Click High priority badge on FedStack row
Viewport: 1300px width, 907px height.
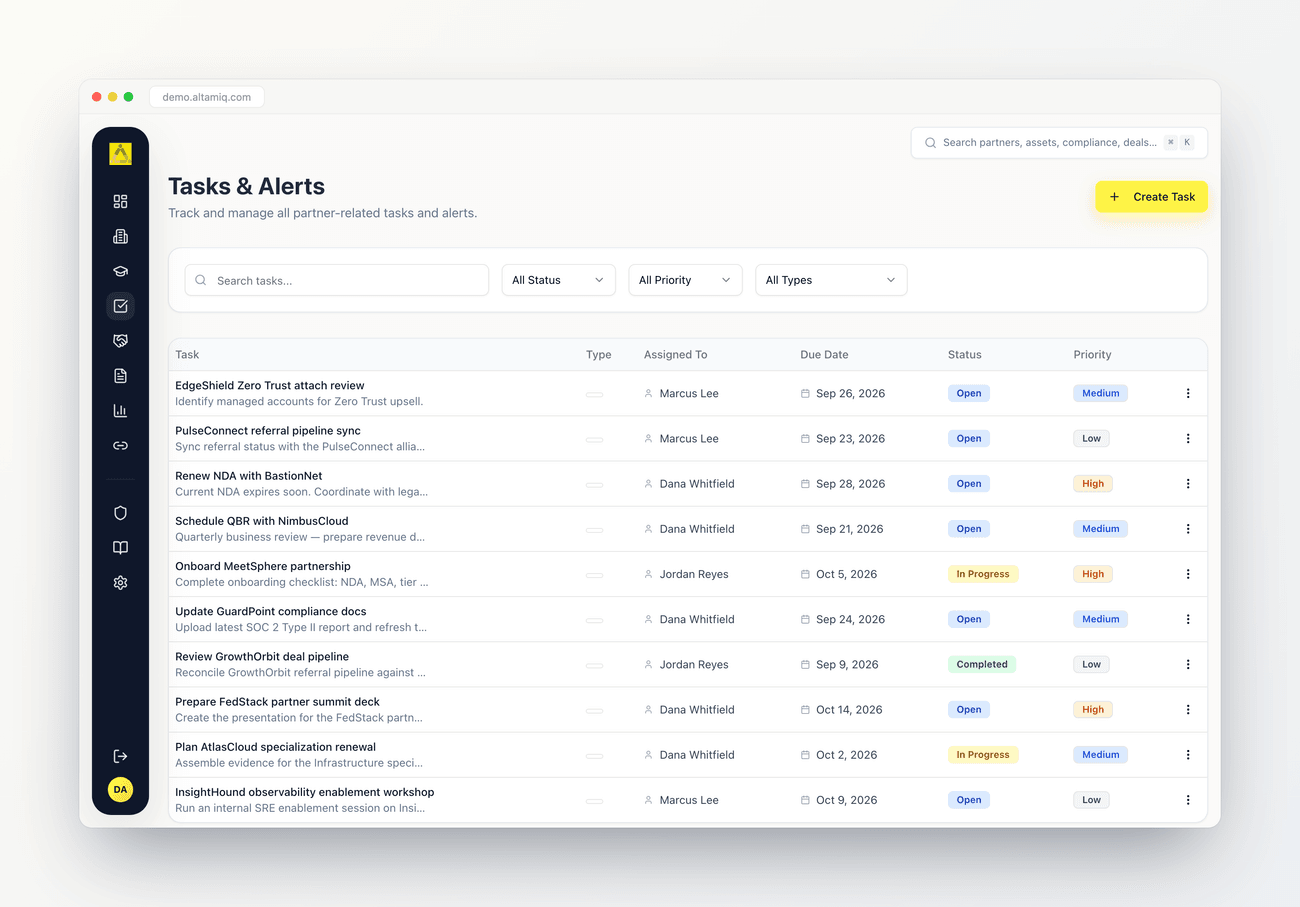pyautogui.click(x=1093, y=709)
